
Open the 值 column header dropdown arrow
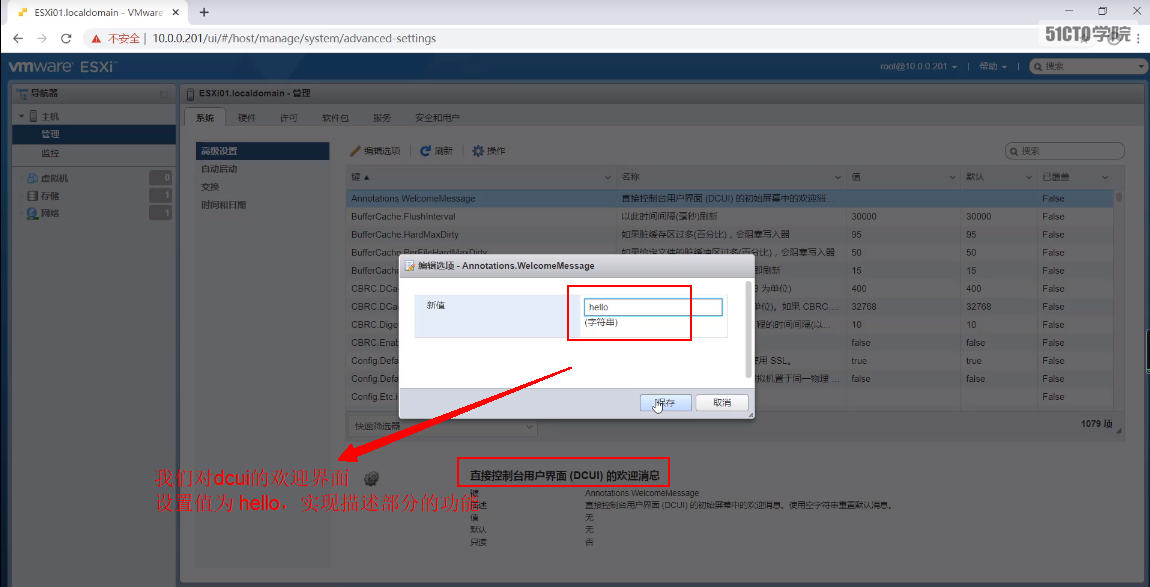[x=953, y=178]
